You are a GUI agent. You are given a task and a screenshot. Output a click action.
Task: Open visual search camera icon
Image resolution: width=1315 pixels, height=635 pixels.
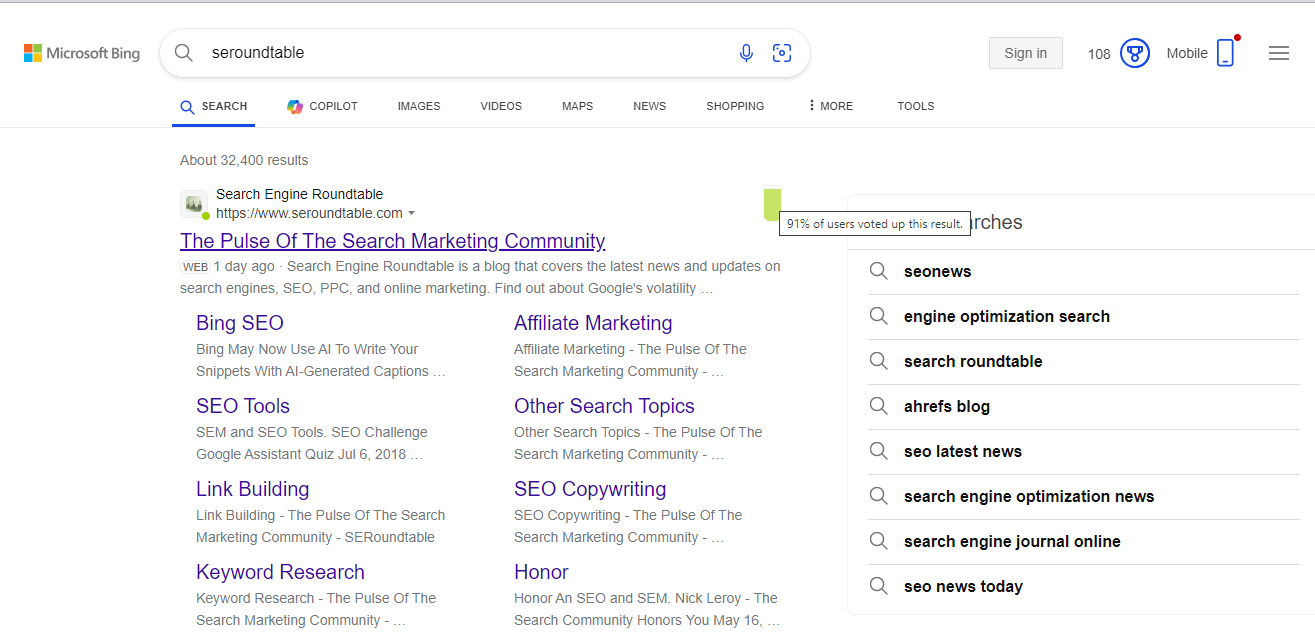click(x=782, y=53)
